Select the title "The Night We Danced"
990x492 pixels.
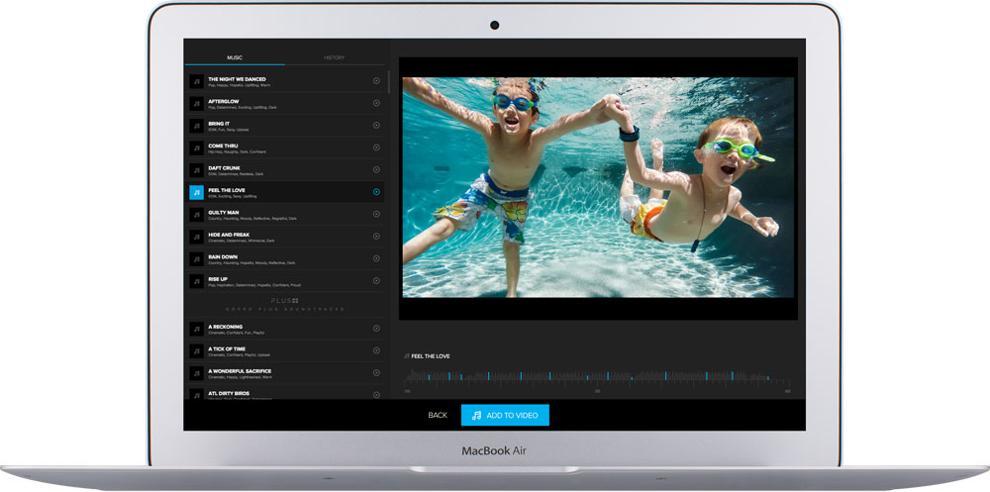pyautogui.click(x=237, y=79)
